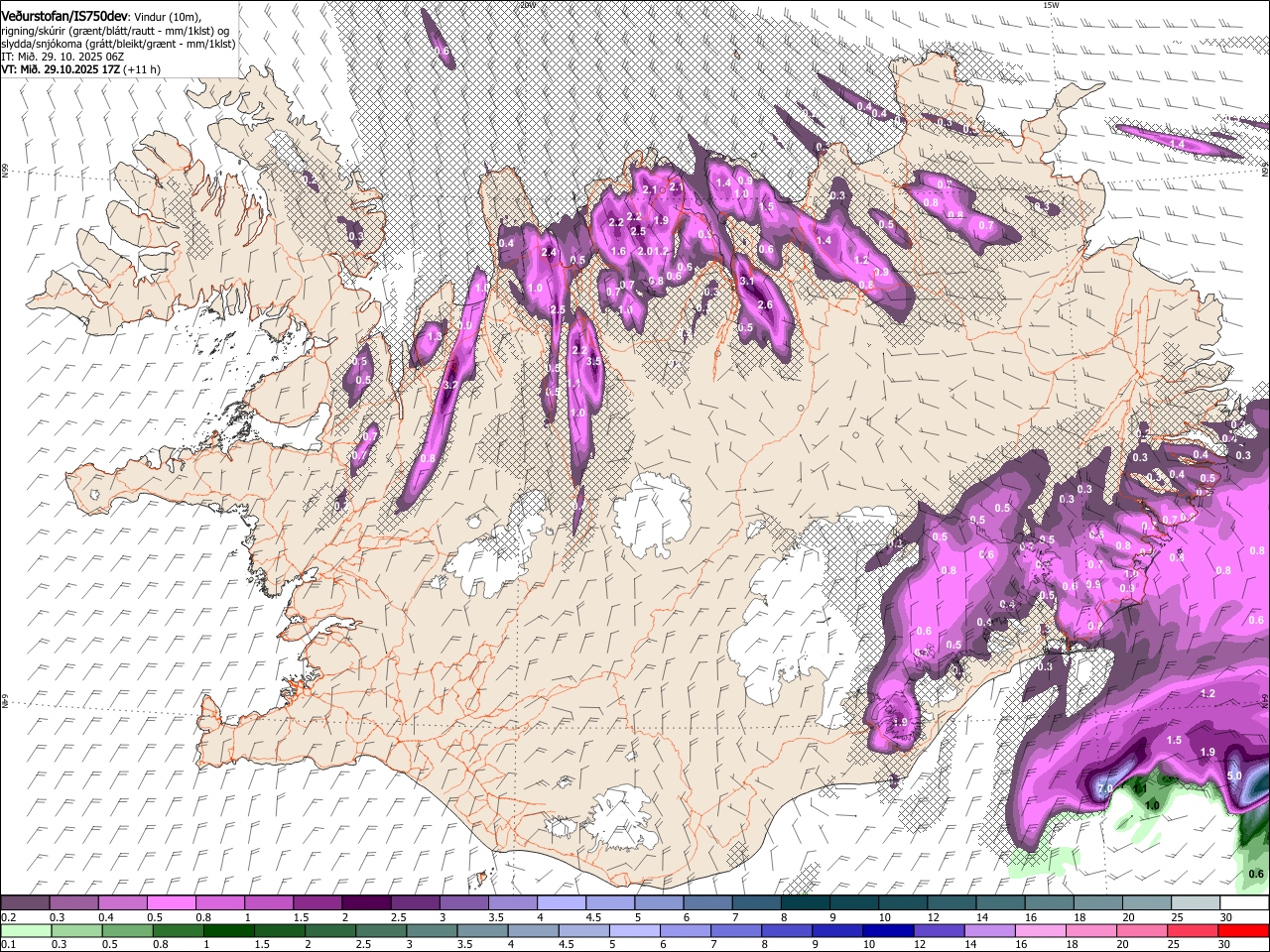1270x952 pixels.
Task: Click the 7.0 precipitation value on the map
Action: [1105, 788]
